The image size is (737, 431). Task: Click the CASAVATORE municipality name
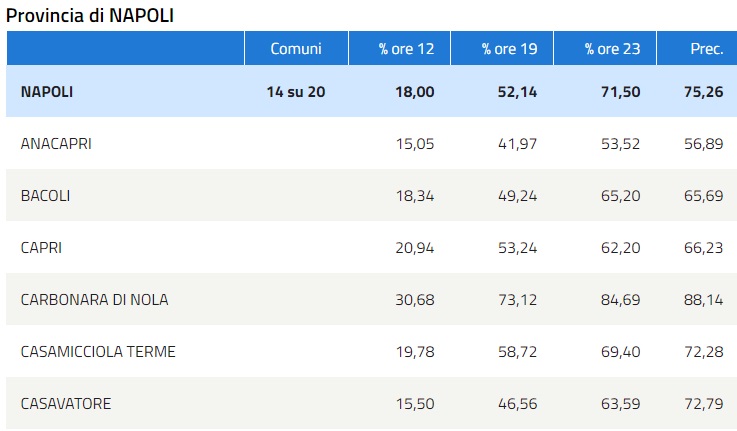pos(66,404)
